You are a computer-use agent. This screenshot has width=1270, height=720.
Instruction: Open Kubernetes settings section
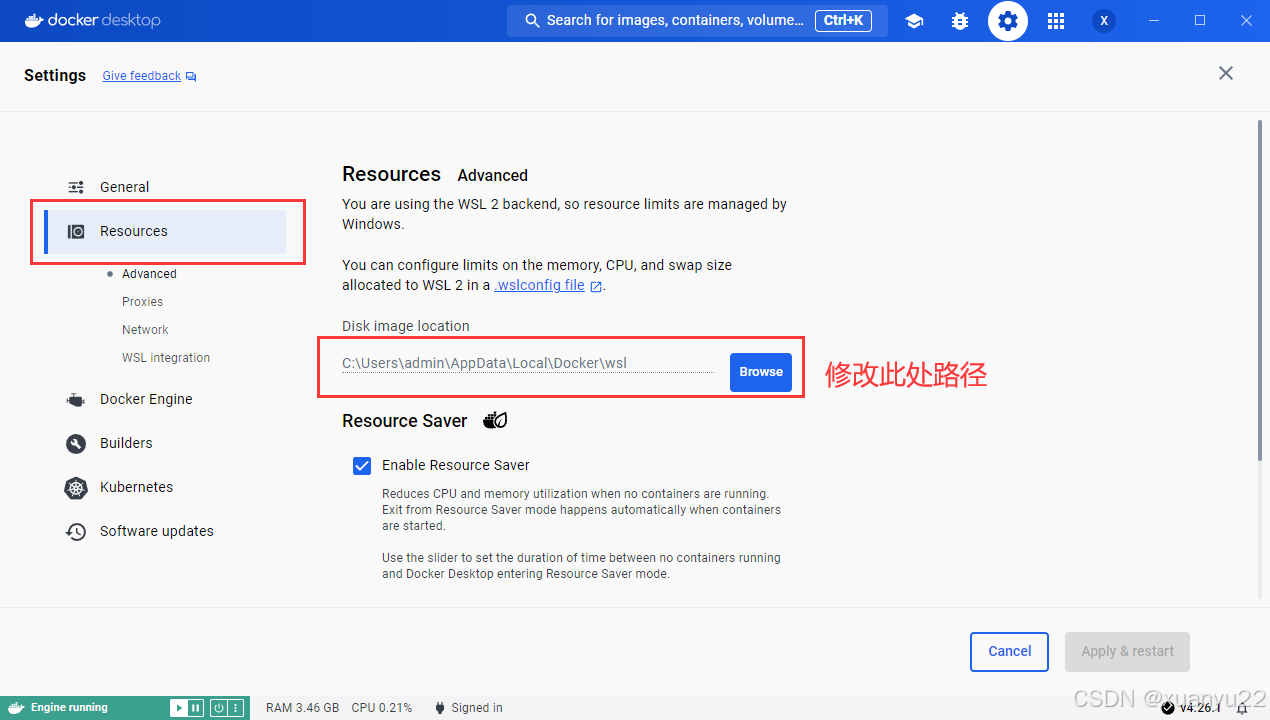click(x=166, y=487)
